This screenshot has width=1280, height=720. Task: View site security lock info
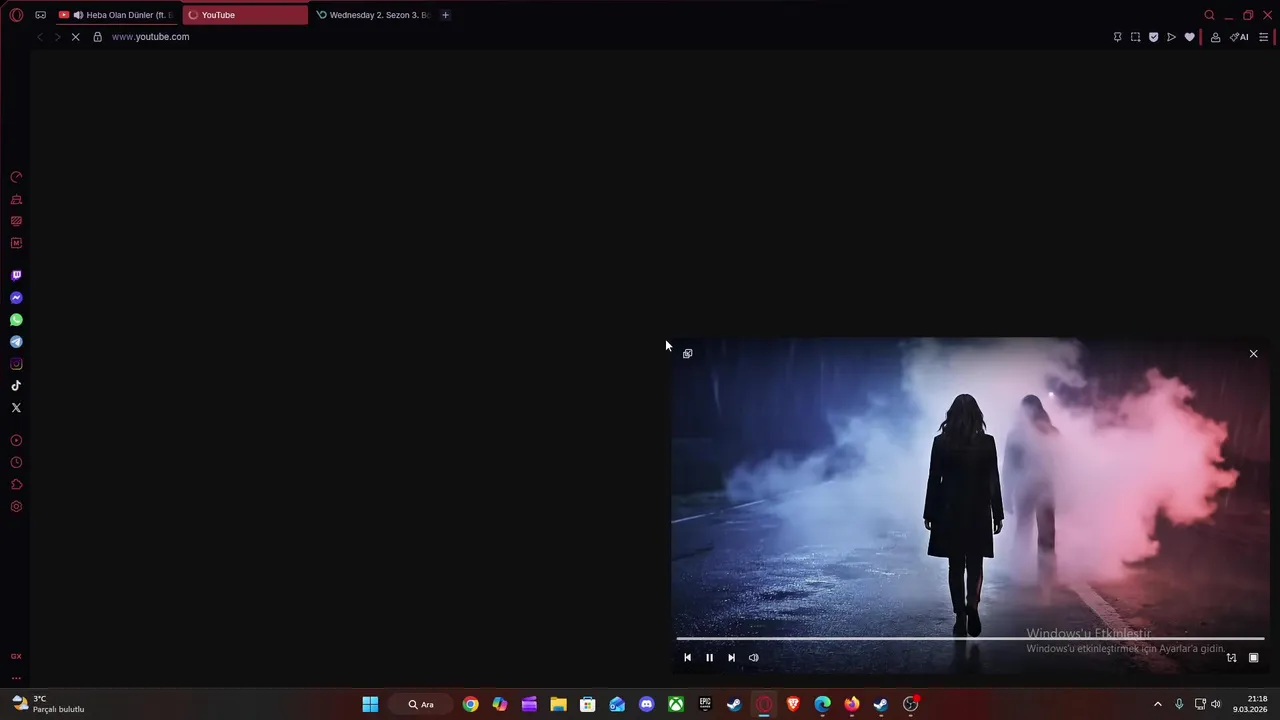[97, 37]
